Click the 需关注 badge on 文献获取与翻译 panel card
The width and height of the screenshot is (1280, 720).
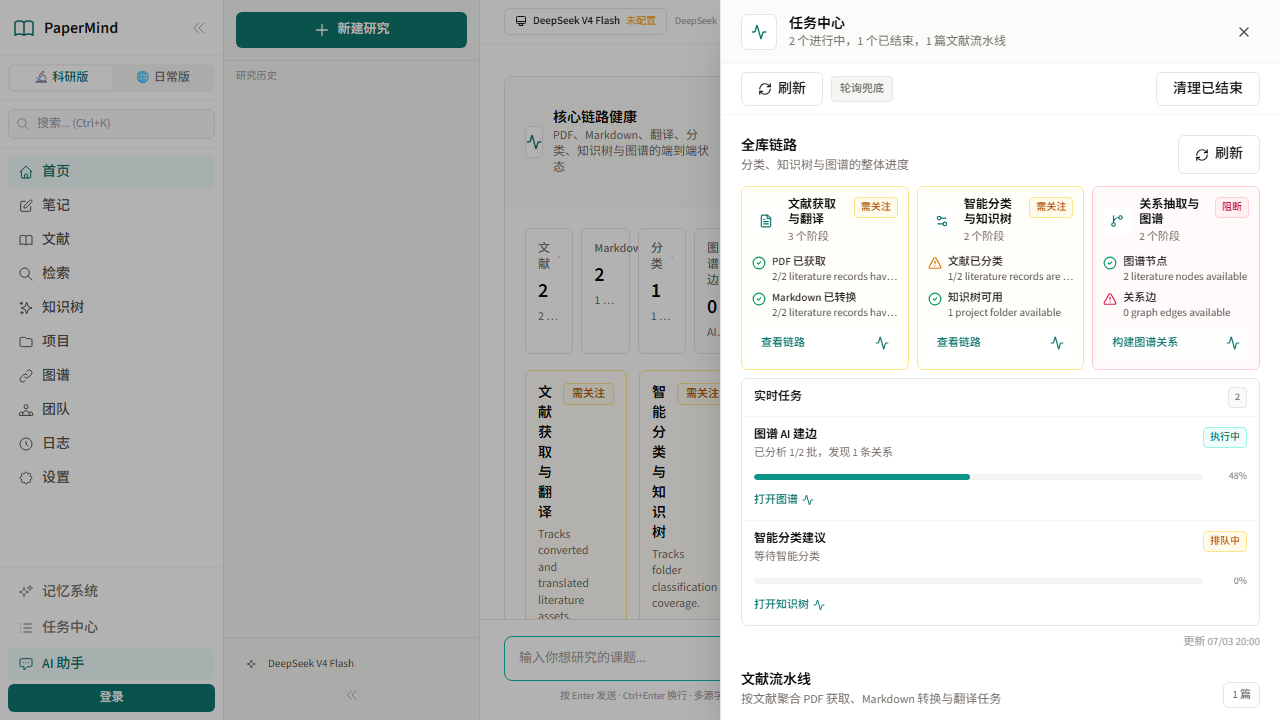[876, 207]
